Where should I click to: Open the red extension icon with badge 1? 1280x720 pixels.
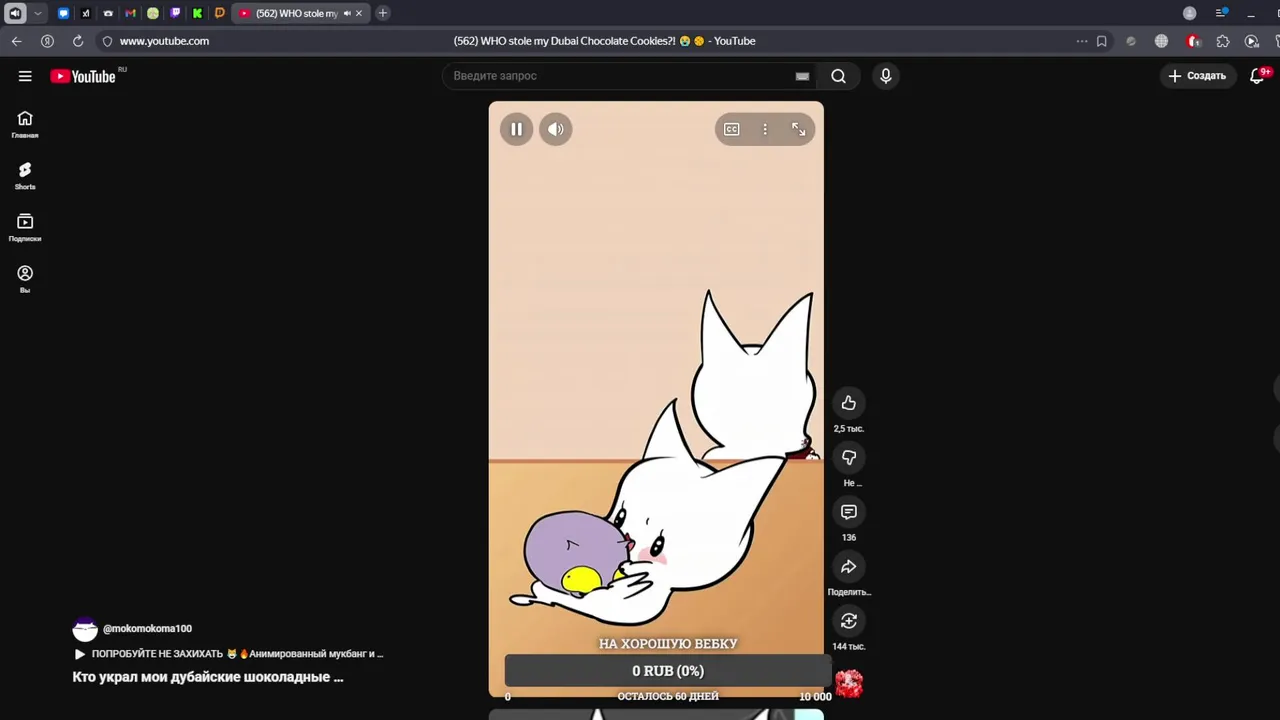pos(1192,41)
